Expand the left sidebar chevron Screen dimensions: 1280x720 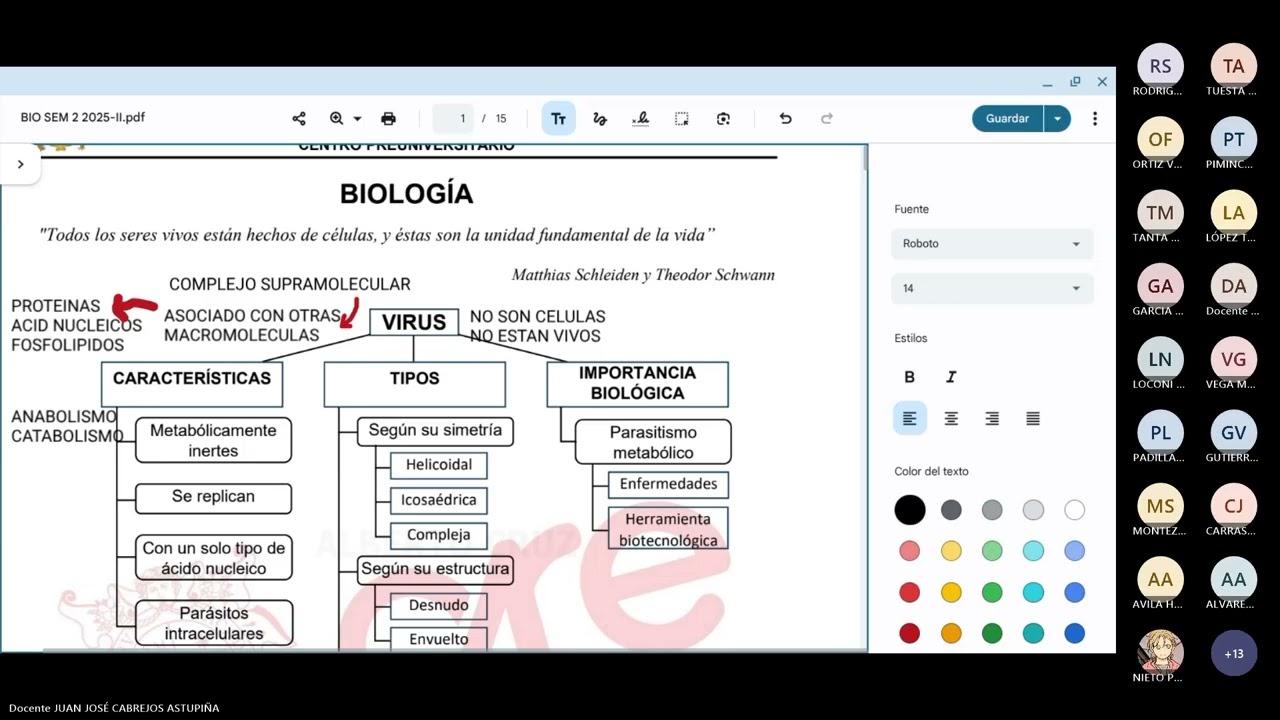click(20, 164)
